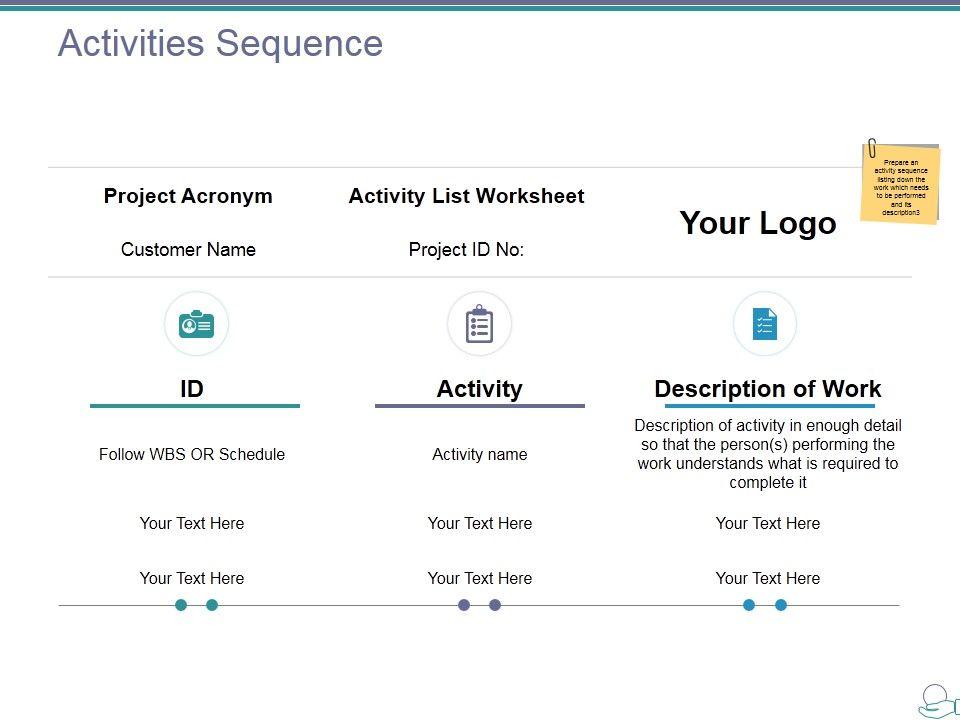Select first Your Text Here under ID
The width and height of the screenshot is (960, 720).
tap(192, 523)
